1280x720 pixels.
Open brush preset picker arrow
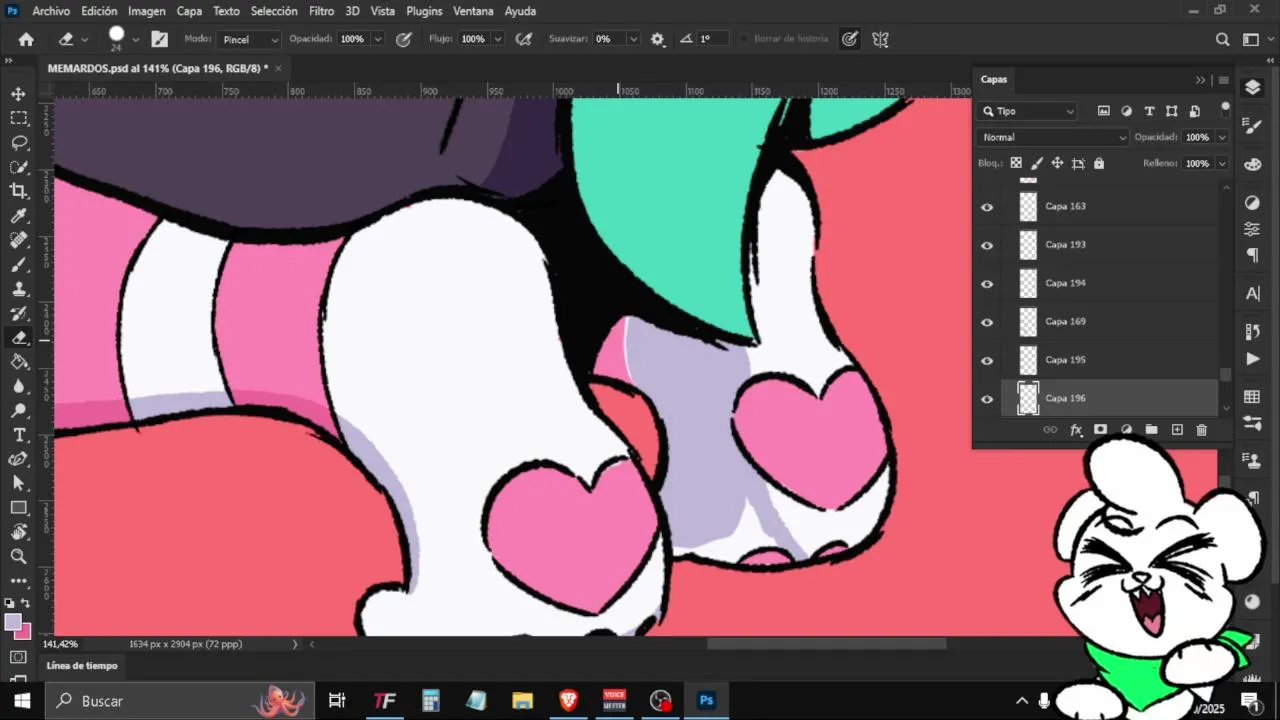pyautogui.click(x=135, y=40)
